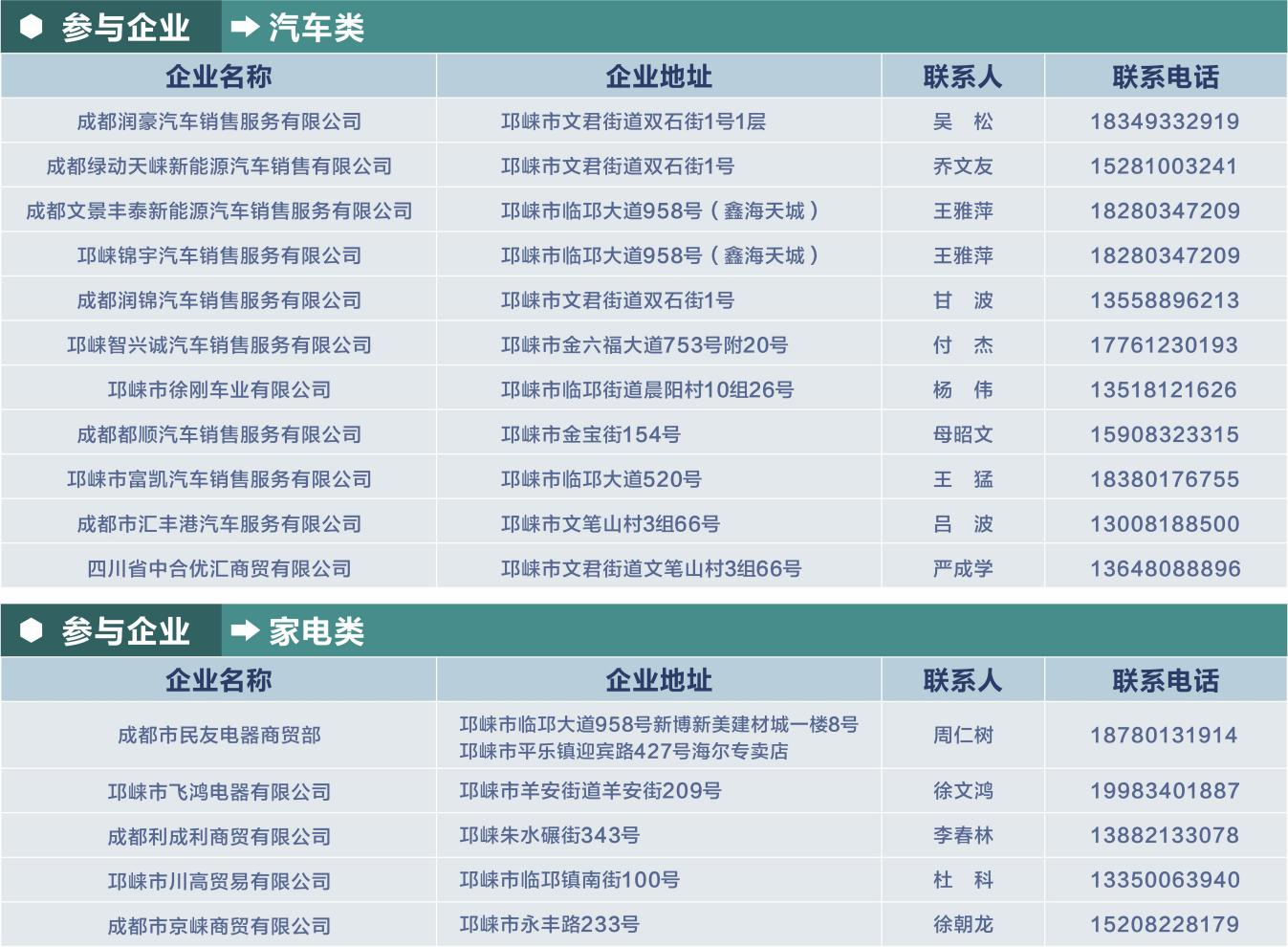Click the phone number 19983401887
The image size is (1288, 947).
[1167, 791]
